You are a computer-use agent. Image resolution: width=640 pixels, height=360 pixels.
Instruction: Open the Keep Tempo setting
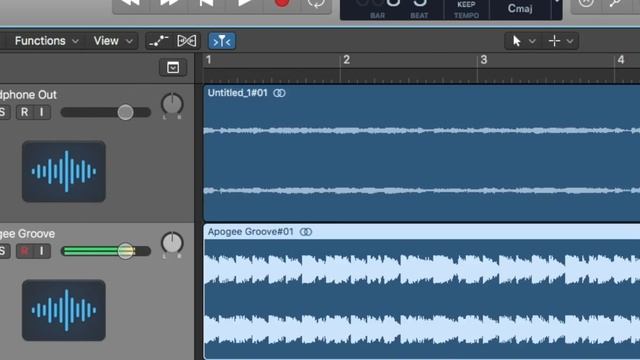(x=466, y=9)
